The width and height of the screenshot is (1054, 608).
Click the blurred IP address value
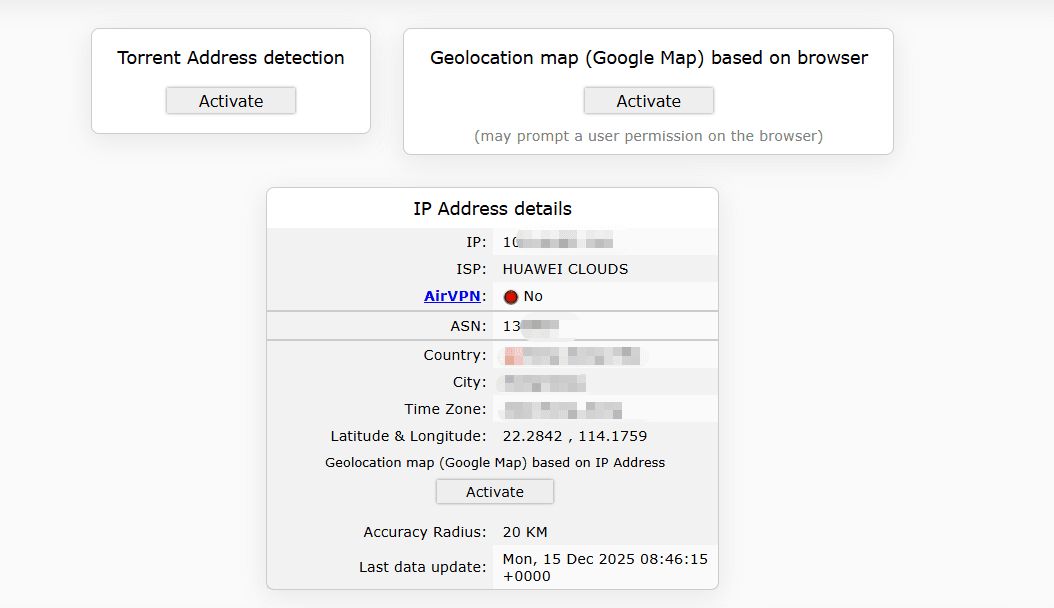click(557, 242)
